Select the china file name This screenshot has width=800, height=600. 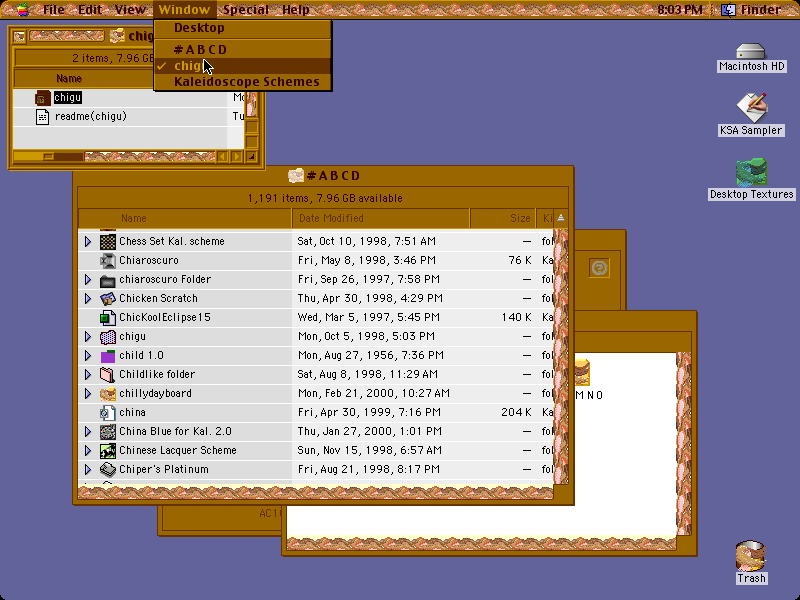(132, 412)
